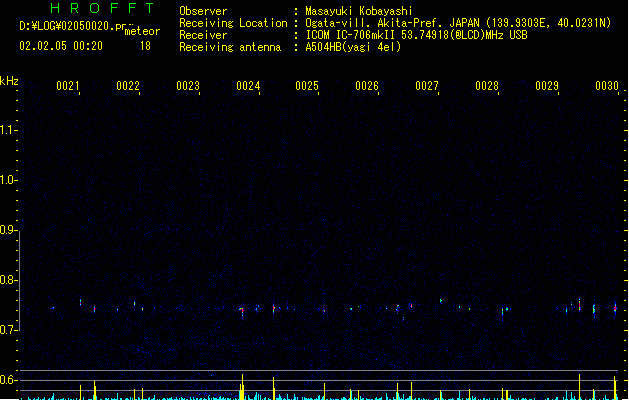Image resolution: width=629 pixels, height=400 pixels.
Task: Click the 0.6 frequency axis label
Action: pyautogui.click(x=7, y=380)
